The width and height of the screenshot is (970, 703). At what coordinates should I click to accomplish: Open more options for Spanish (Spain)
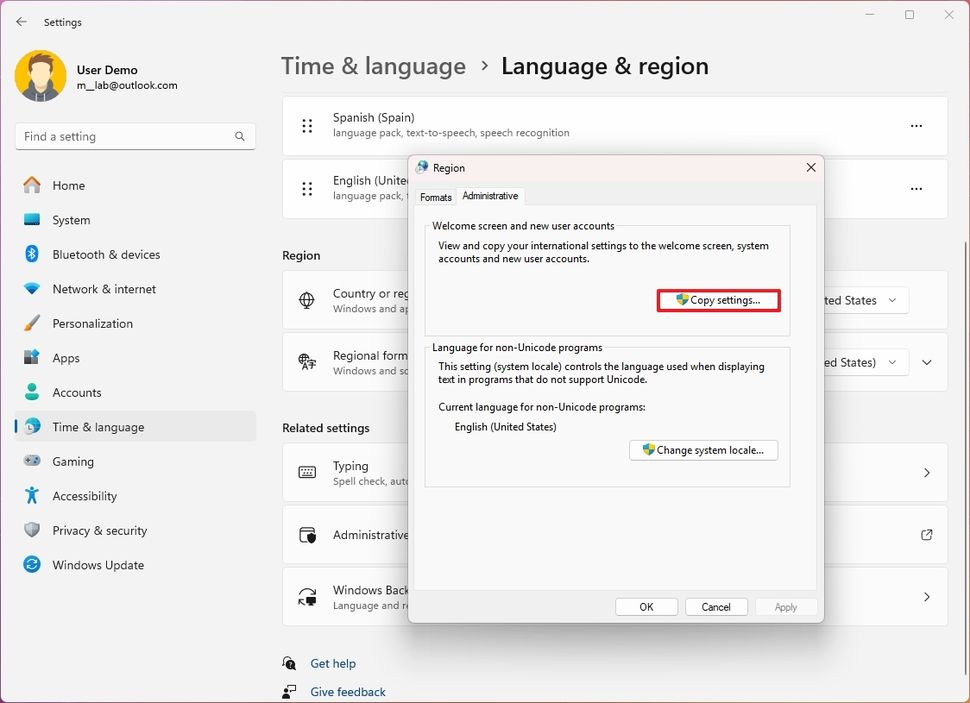[917, 126]
